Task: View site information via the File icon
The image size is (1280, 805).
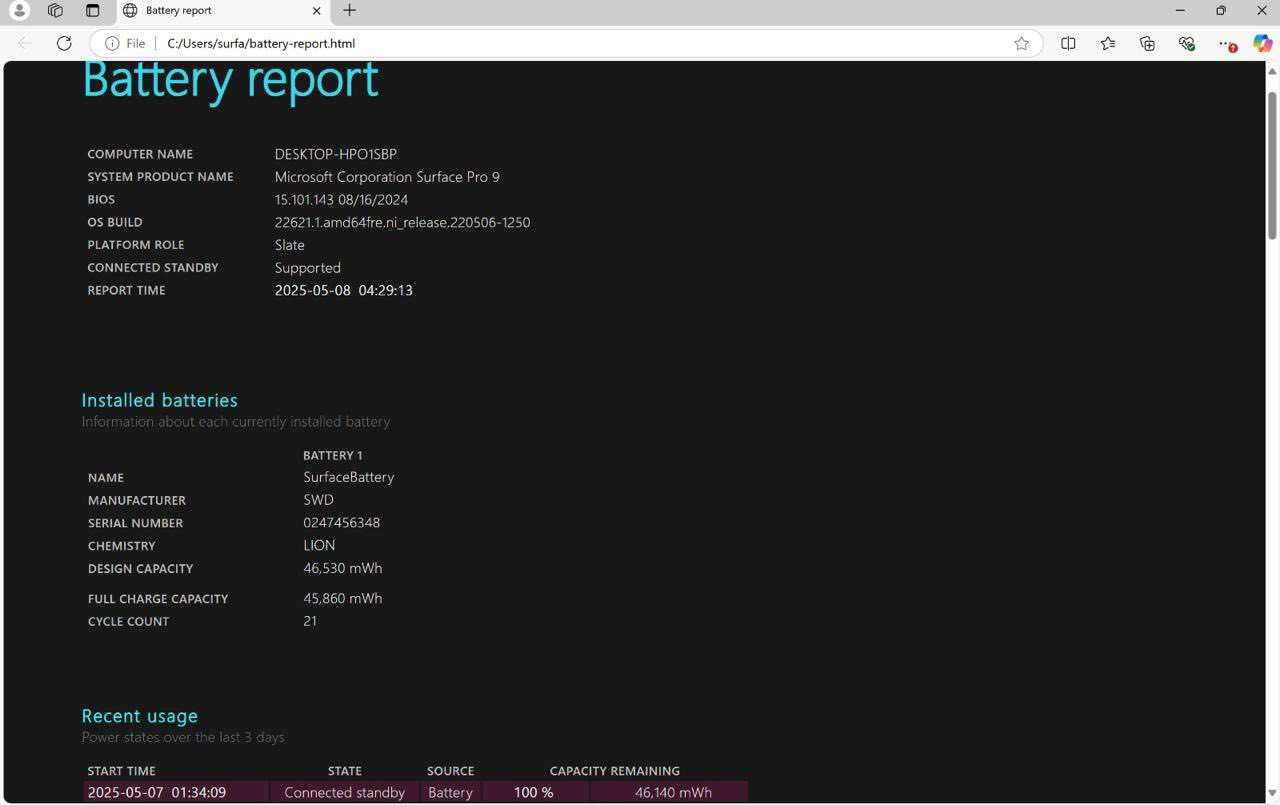Action: (125, 43)
